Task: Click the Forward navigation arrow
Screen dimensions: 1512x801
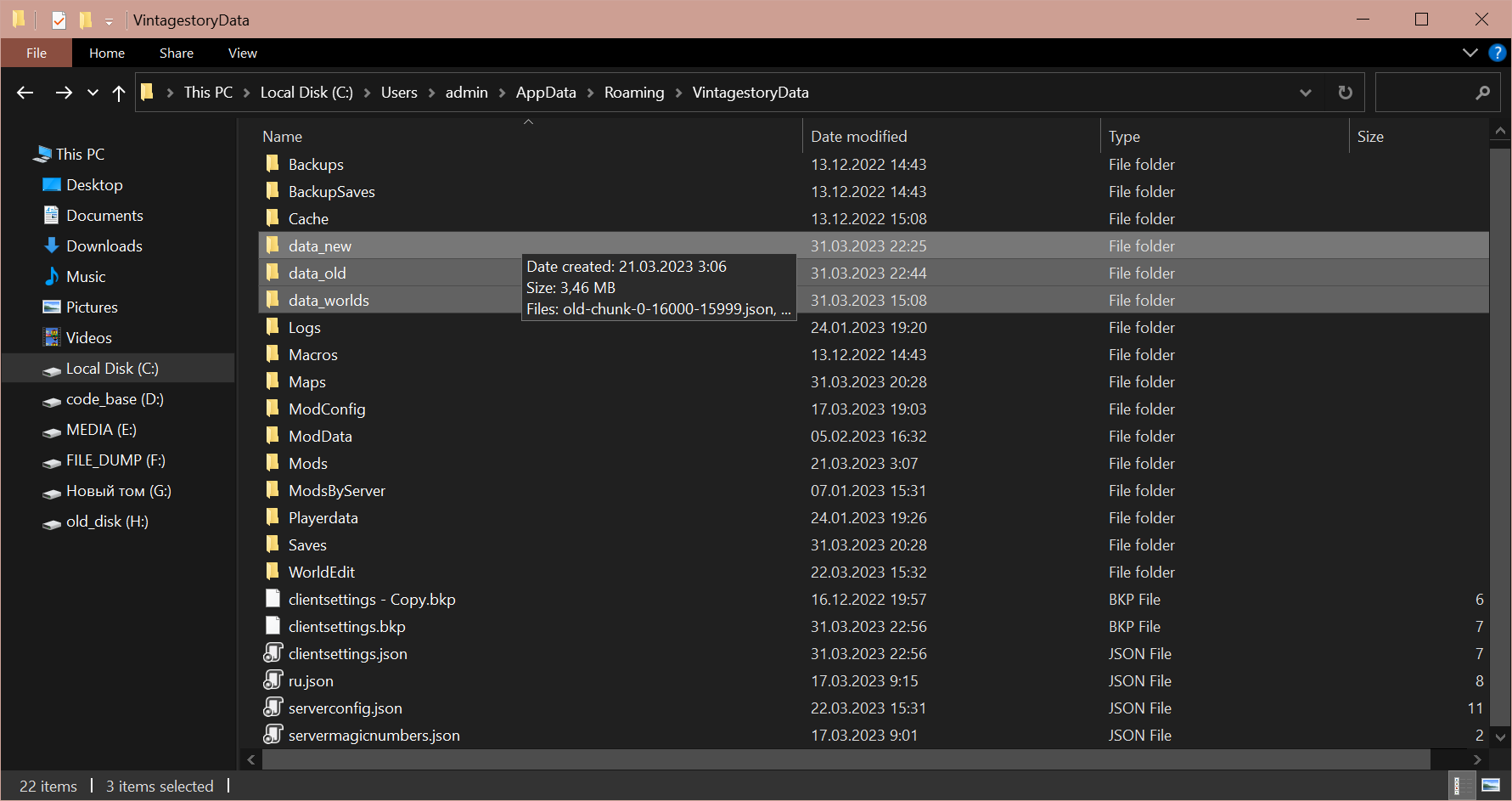Action: (x=64, y=93)
